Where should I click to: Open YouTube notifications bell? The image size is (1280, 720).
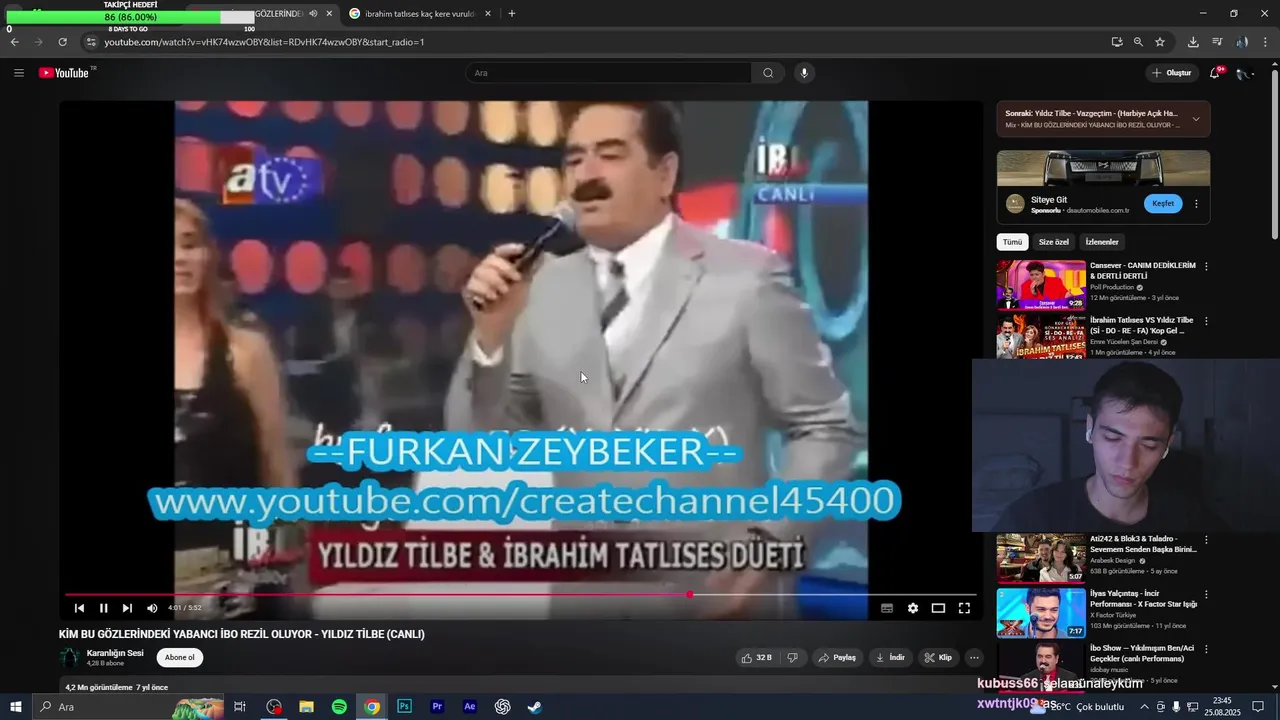pyautogui.click(x=1215, y=73)
